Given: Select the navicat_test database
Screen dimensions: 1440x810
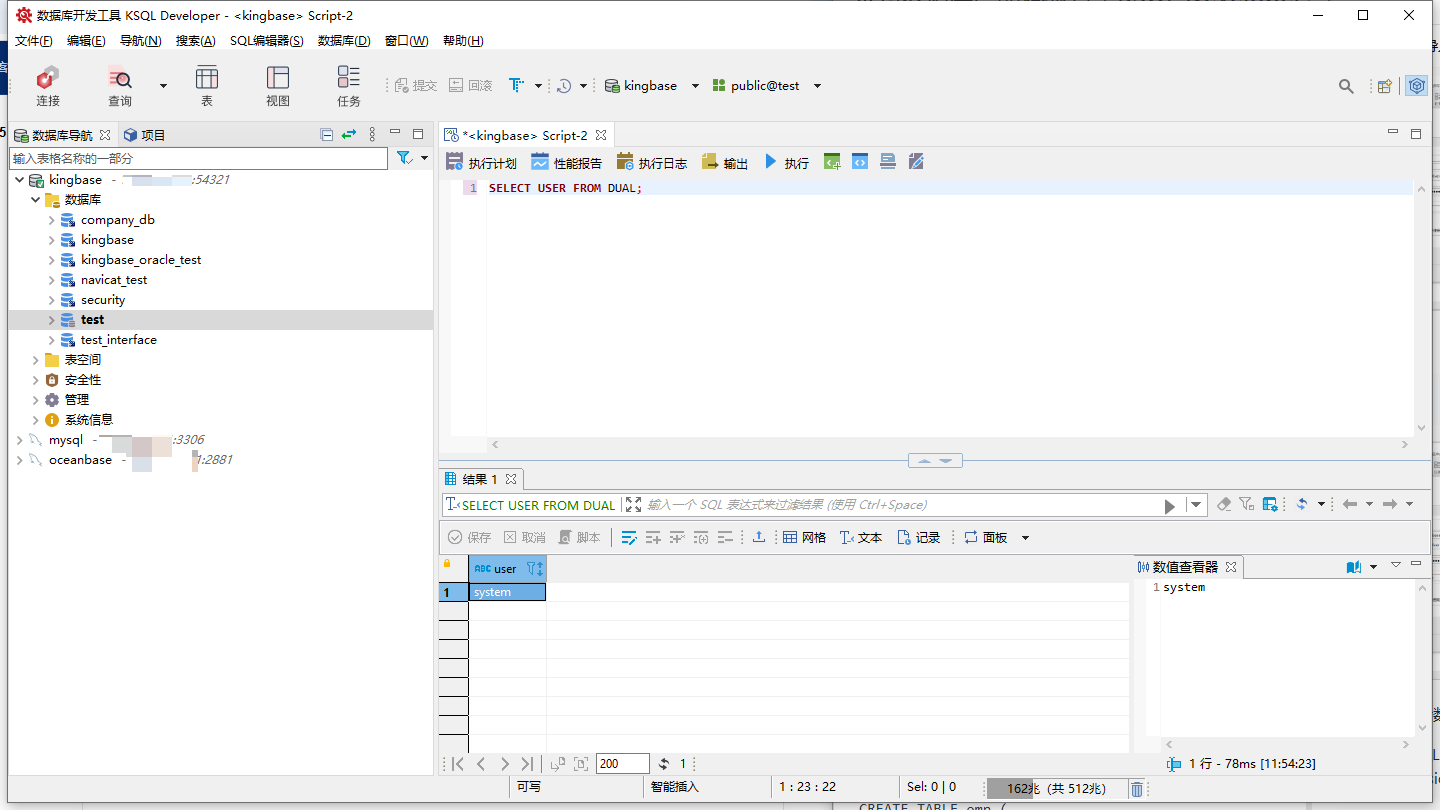Looking at the screenshot, I should tap(114, 280).
